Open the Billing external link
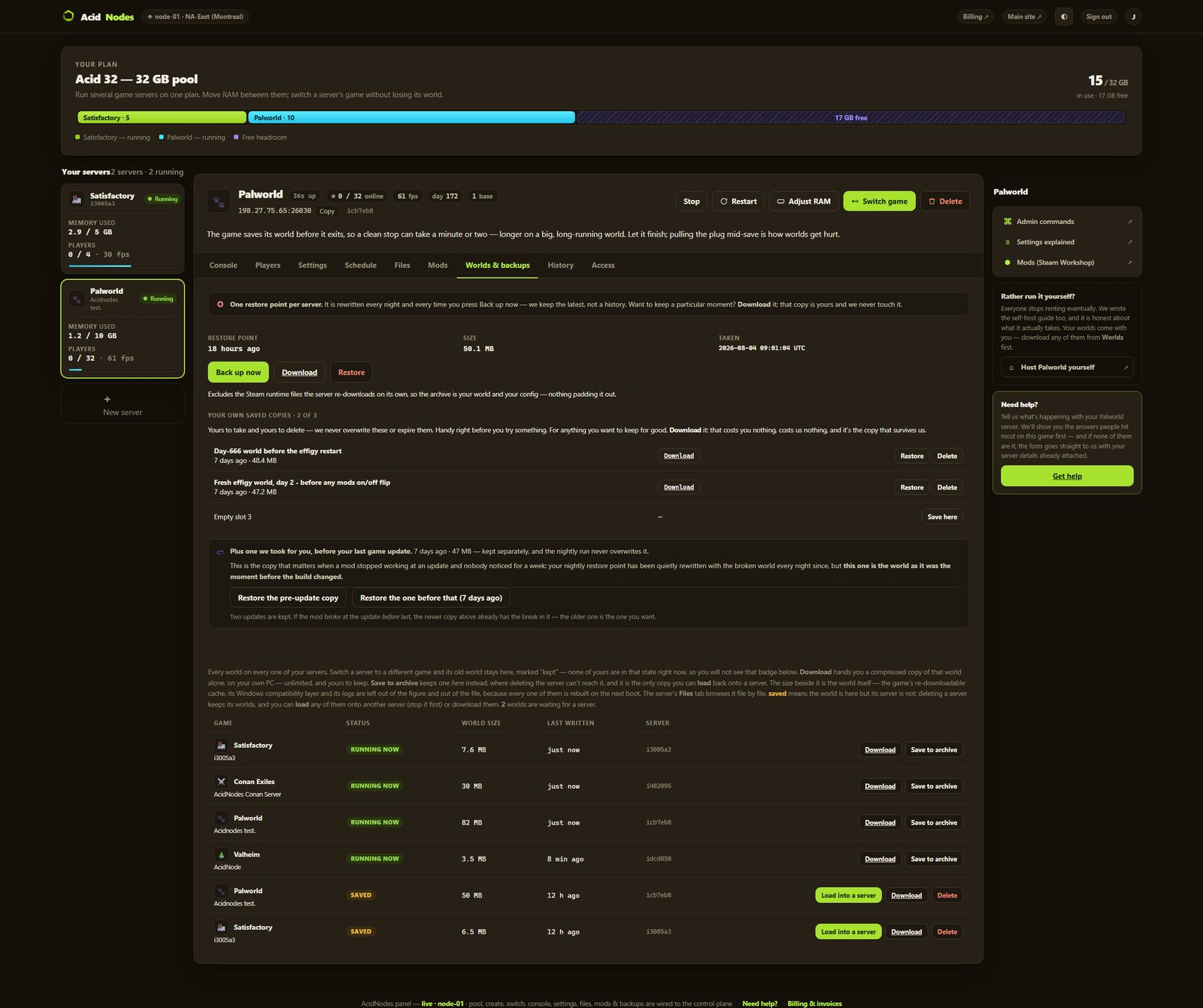 [976, 17]
